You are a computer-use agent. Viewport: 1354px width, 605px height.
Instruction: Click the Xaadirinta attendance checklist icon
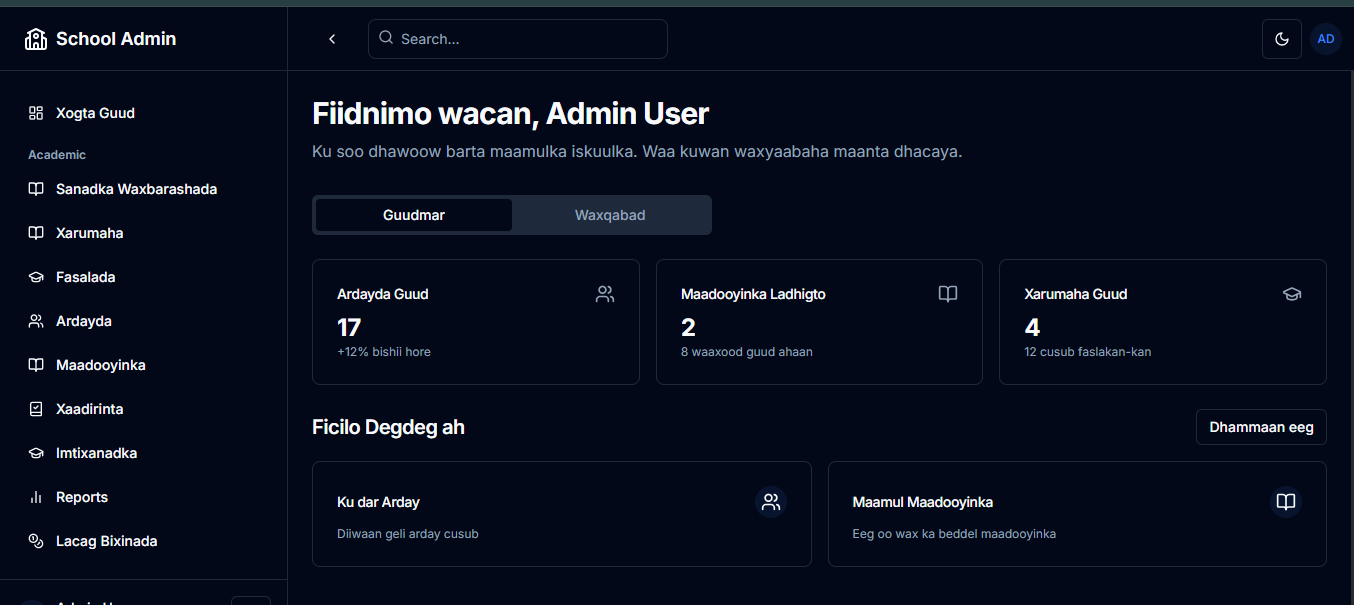click(x=36, y=409)
